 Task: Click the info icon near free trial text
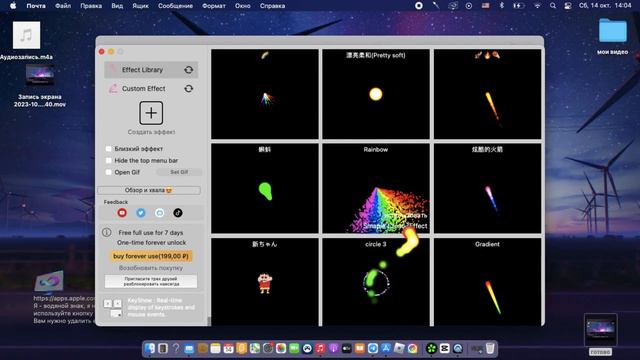click(107, 232)
